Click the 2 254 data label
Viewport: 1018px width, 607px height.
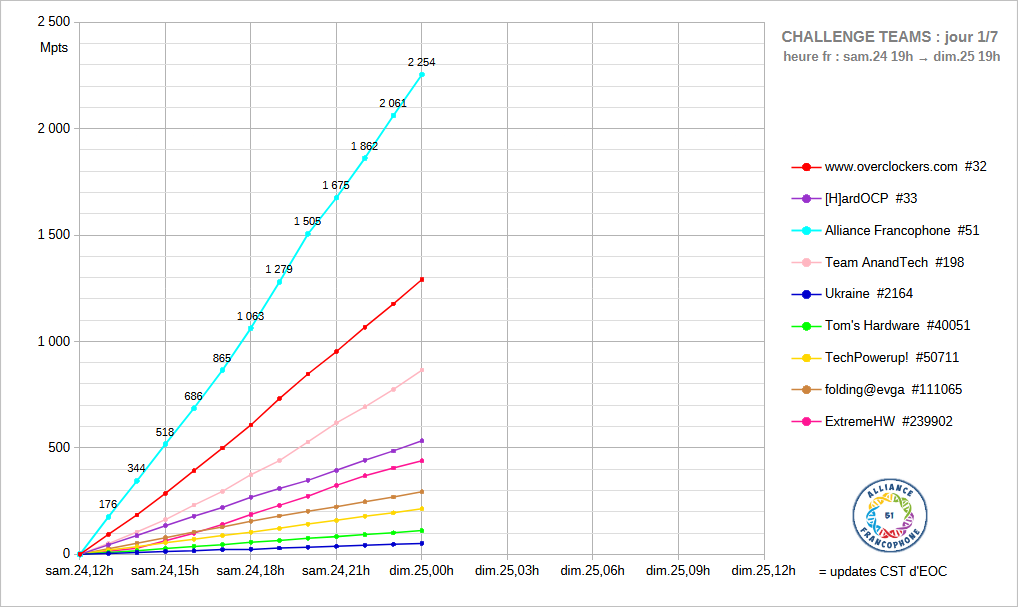pos(421,62)
